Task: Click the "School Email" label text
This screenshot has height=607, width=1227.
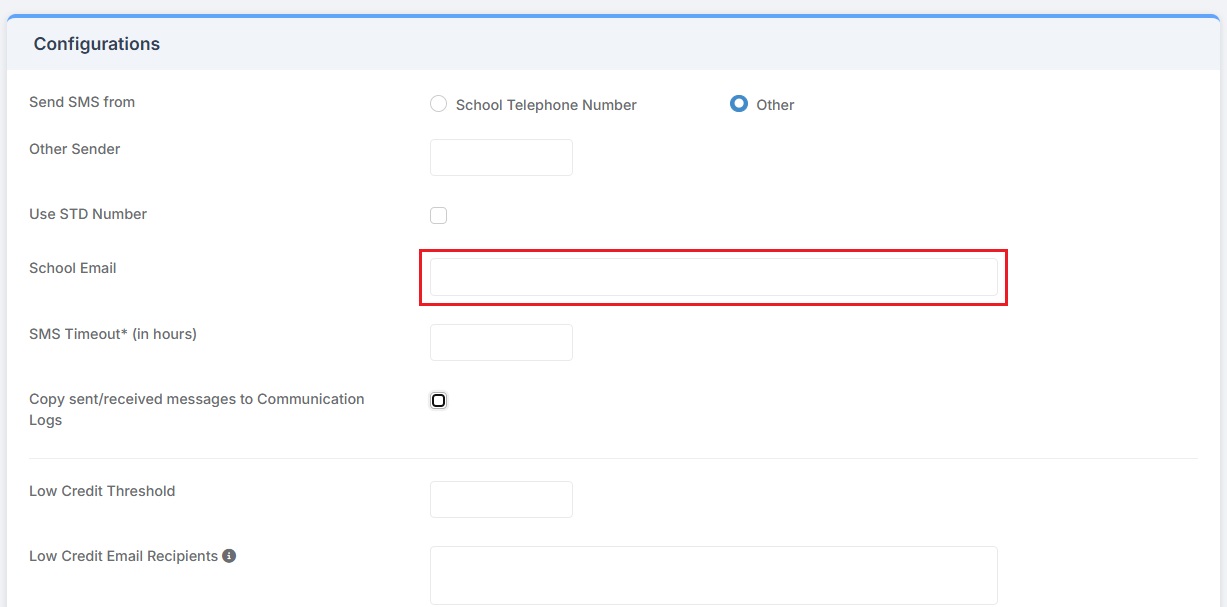Action: click(x=73, y=268)
